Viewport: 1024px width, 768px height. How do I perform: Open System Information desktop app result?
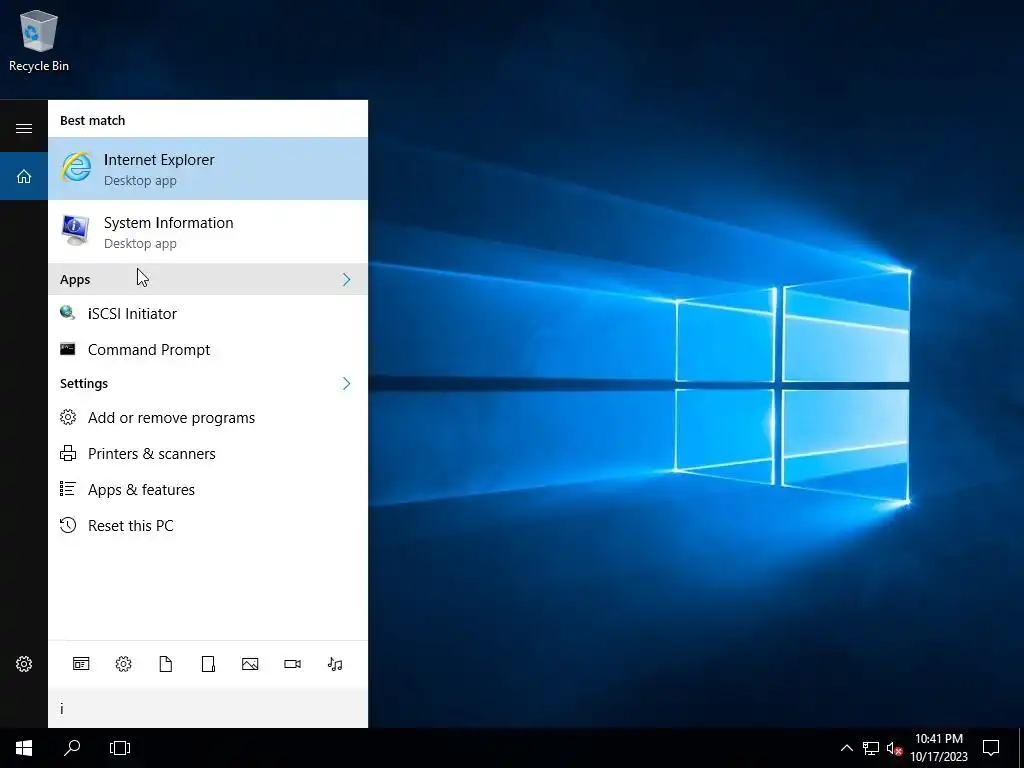208,232
